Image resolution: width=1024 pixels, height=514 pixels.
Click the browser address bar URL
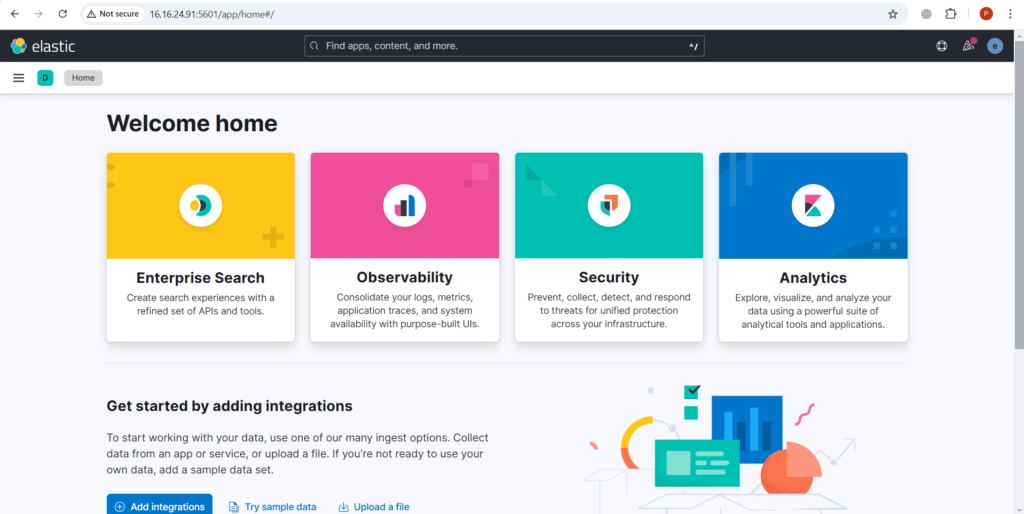coord(212,14)
